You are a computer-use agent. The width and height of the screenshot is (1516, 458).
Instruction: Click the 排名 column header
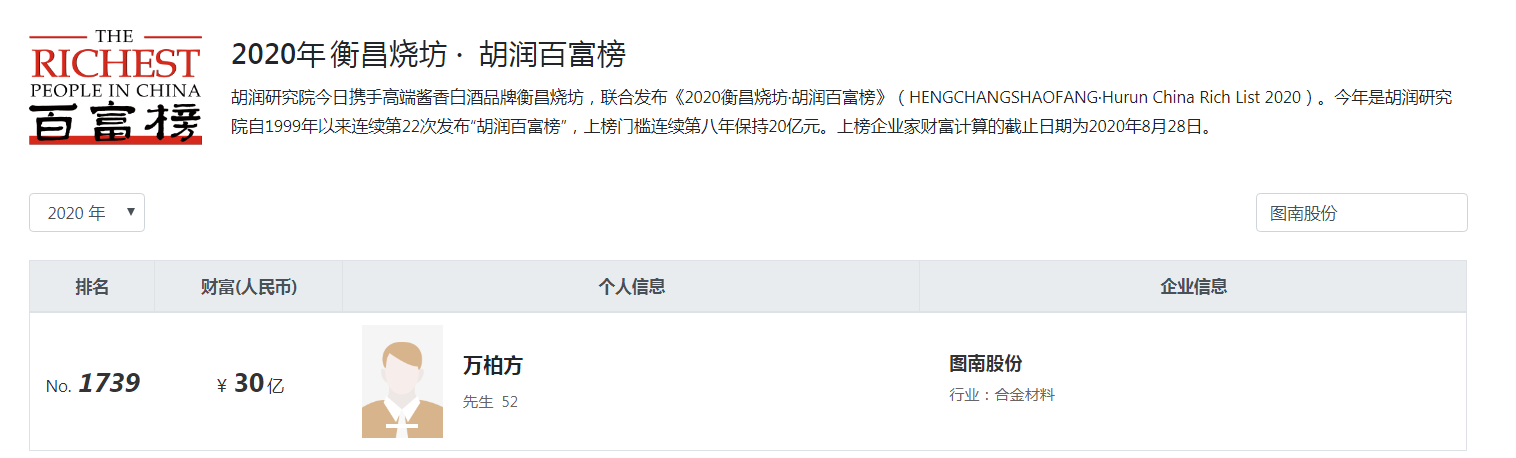coord(92,287)
